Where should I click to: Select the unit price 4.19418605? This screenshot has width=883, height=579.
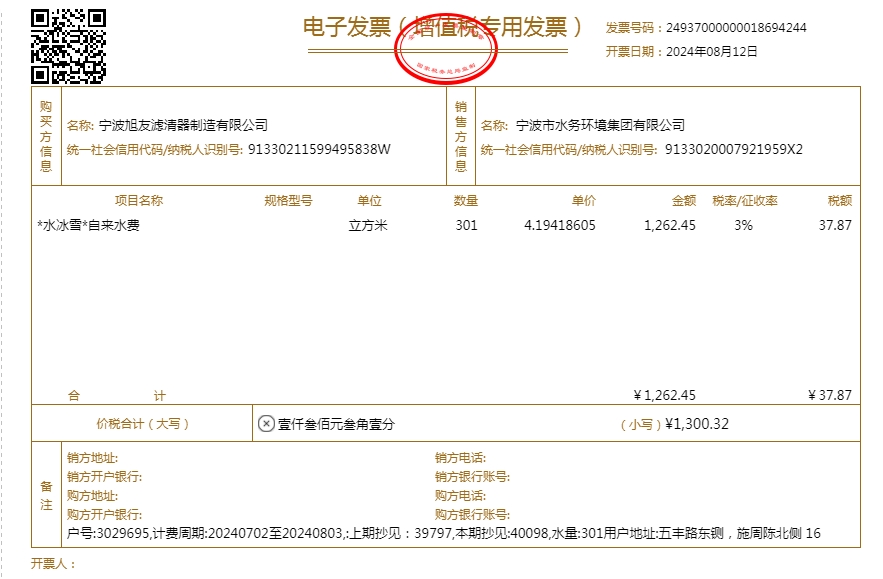click(559, 226)
